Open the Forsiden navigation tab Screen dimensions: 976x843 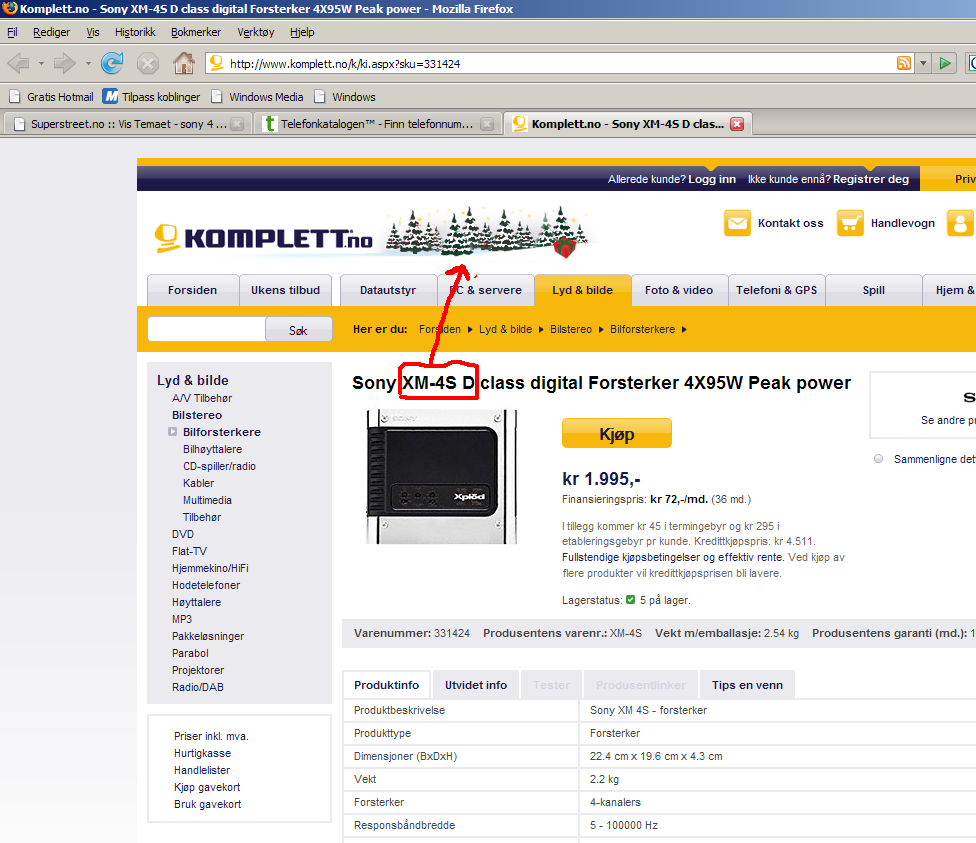[192, 290]
